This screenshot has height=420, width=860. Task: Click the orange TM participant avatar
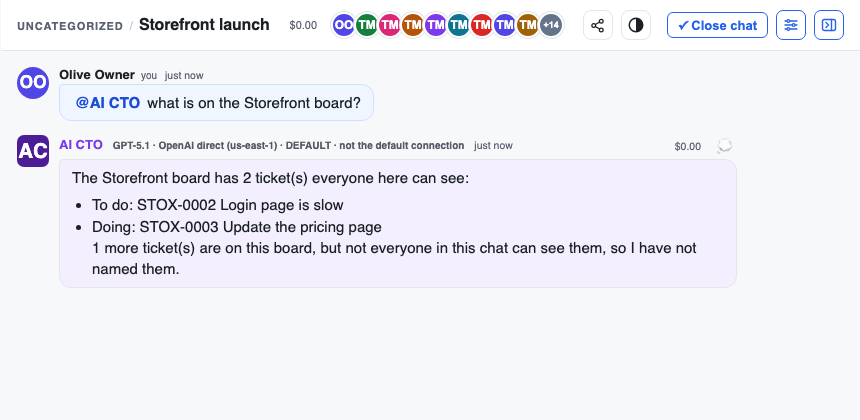pos(412,25)
